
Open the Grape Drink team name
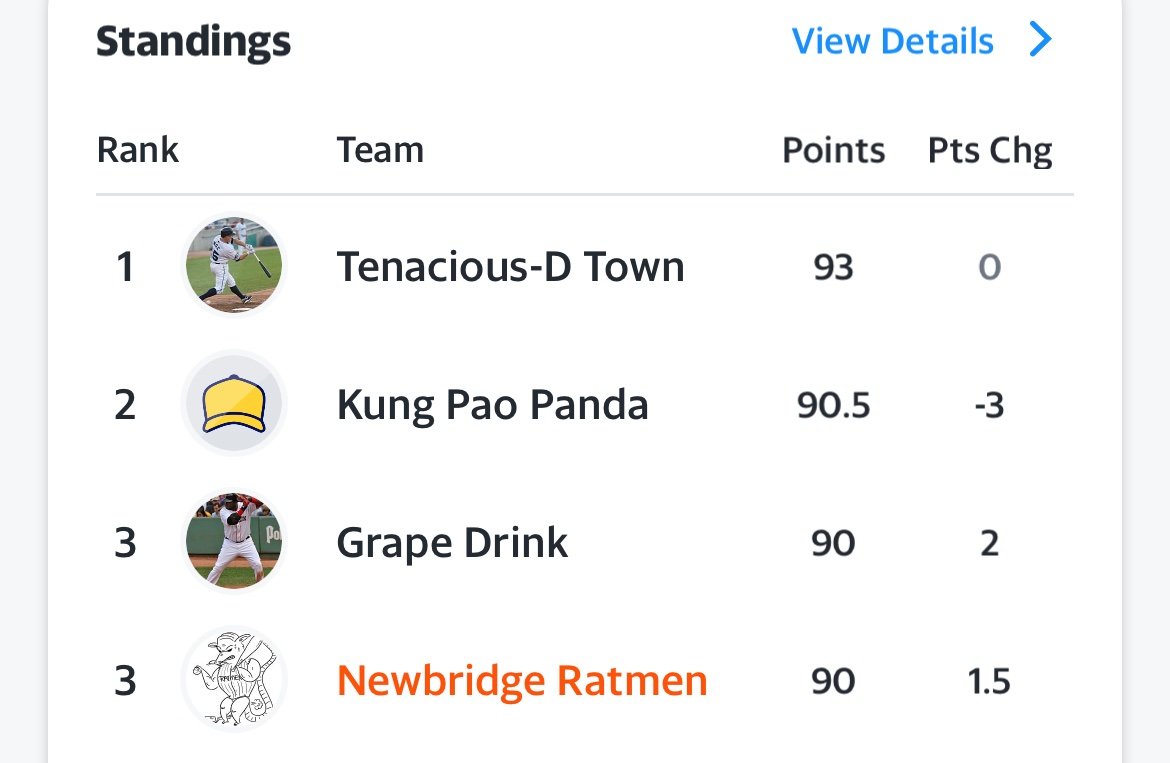[x=452, y=543]
